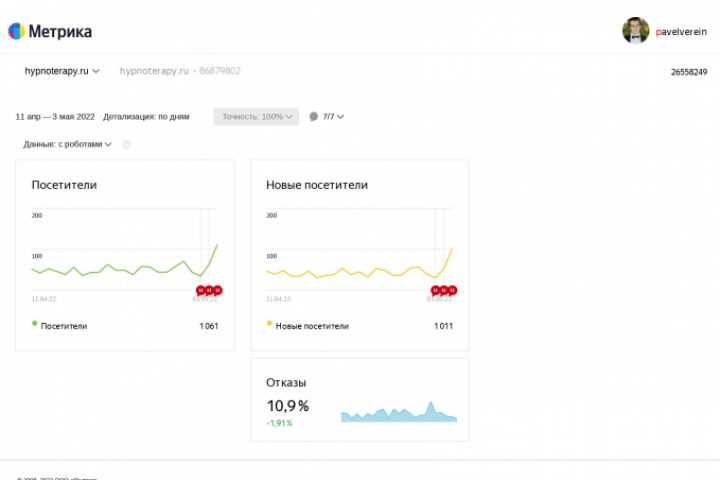This screenshot has height=480, width=720.
Task: Click rightmost red note marker on Новые посетители chart
Action: pyautogui.click(x=452, y=290)
